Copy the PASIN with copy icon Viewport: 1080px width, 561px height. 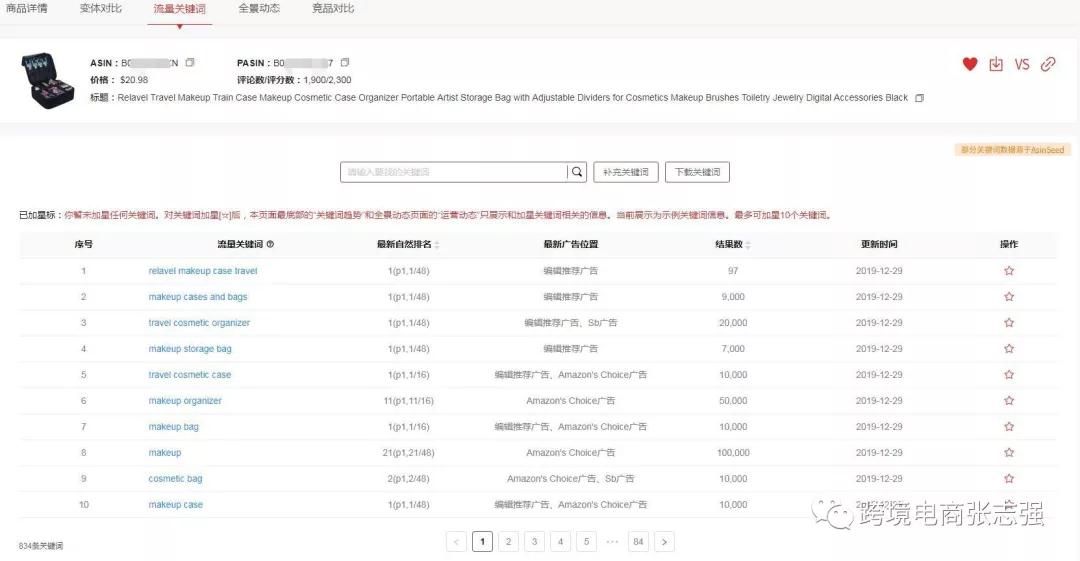pos(345,62)
